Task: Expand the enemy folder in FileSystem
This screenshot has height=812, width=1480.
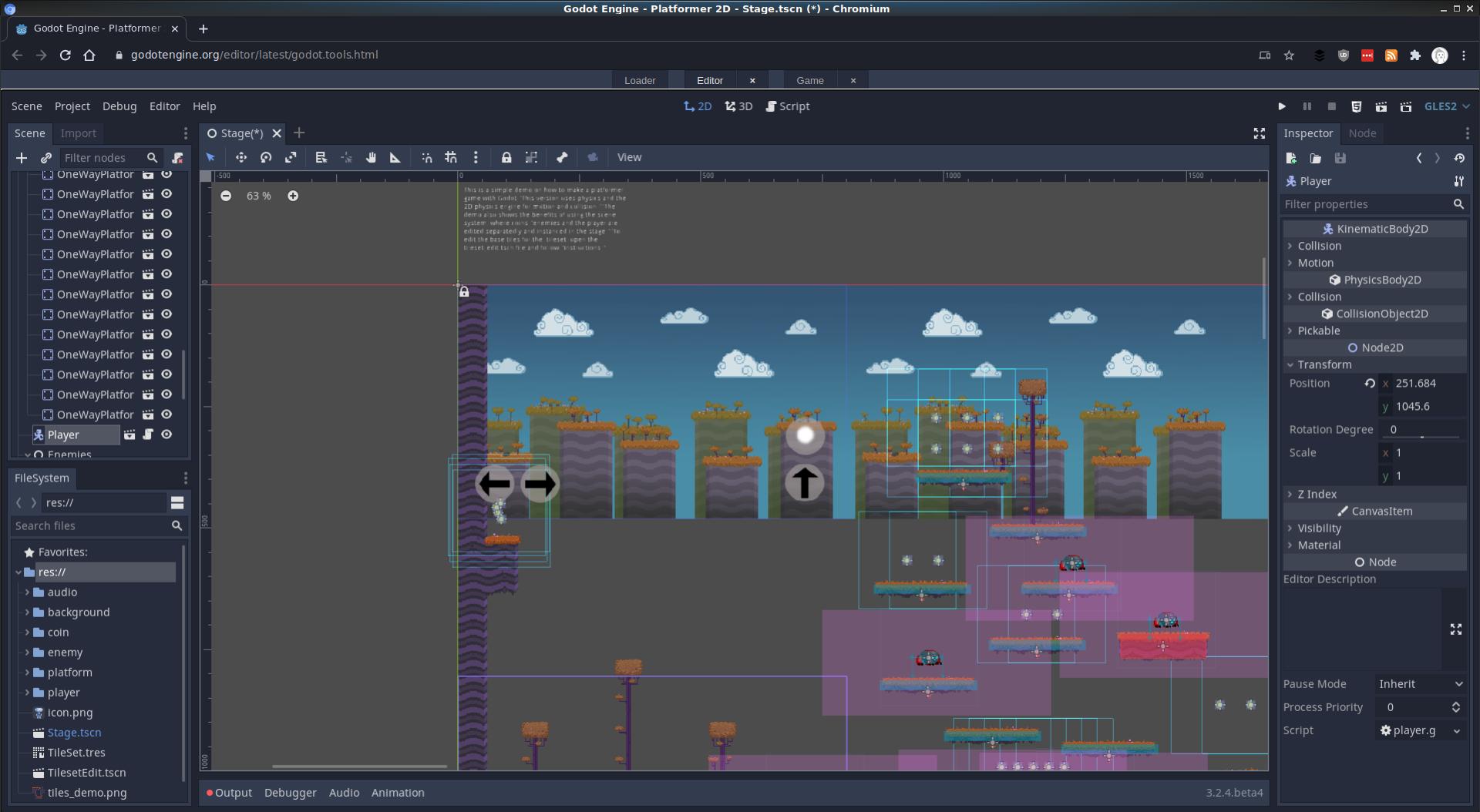Action: pos(27,653)
